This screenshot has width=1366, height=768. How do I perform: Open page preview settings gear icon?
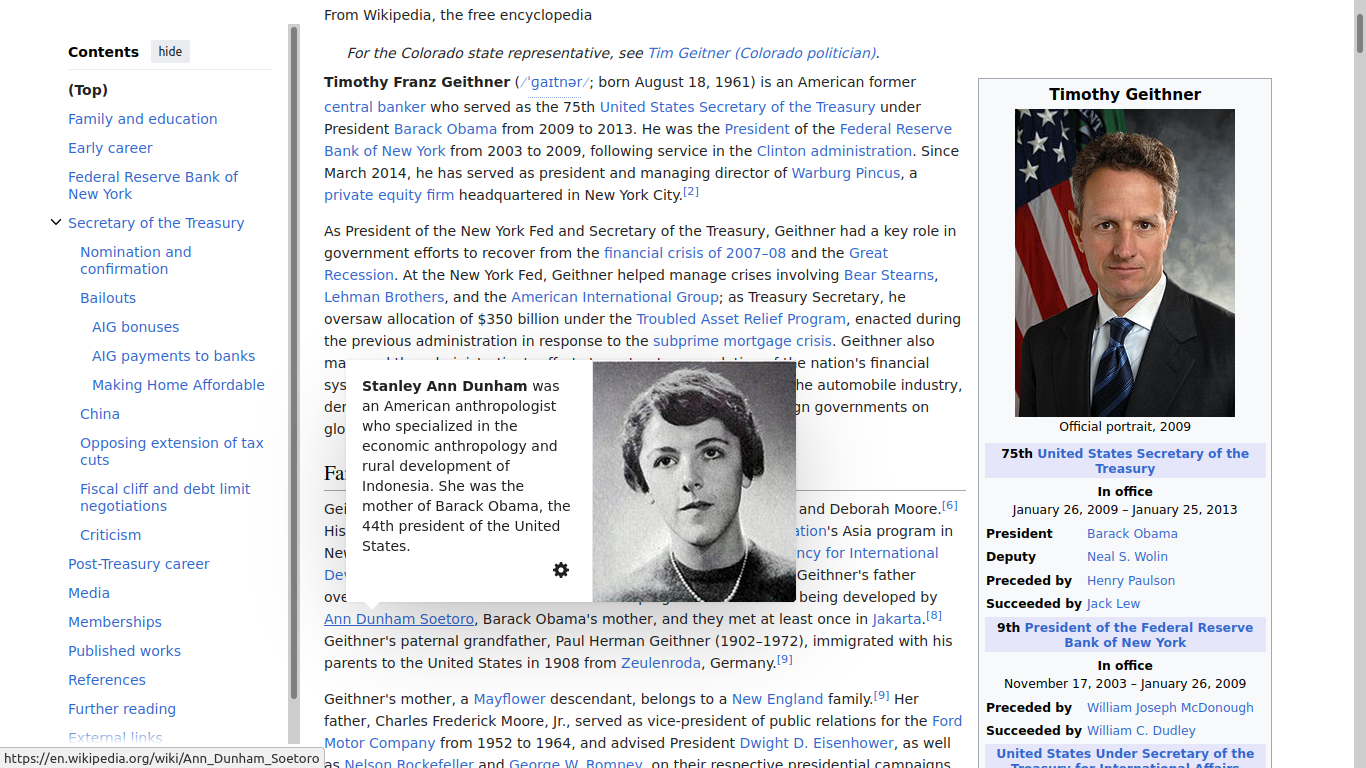(561, 570)
